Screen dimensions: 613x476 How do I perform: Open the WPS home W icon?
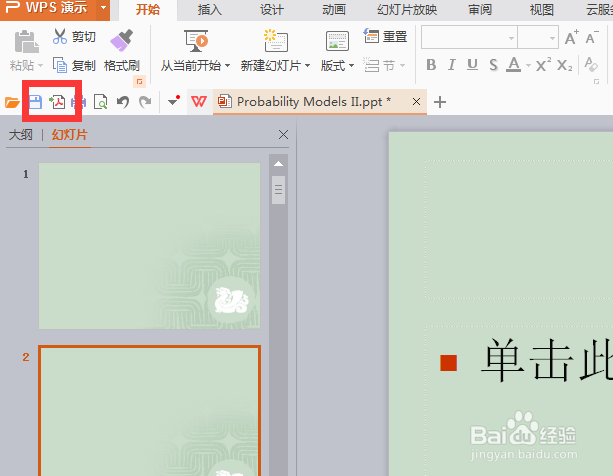199,102
